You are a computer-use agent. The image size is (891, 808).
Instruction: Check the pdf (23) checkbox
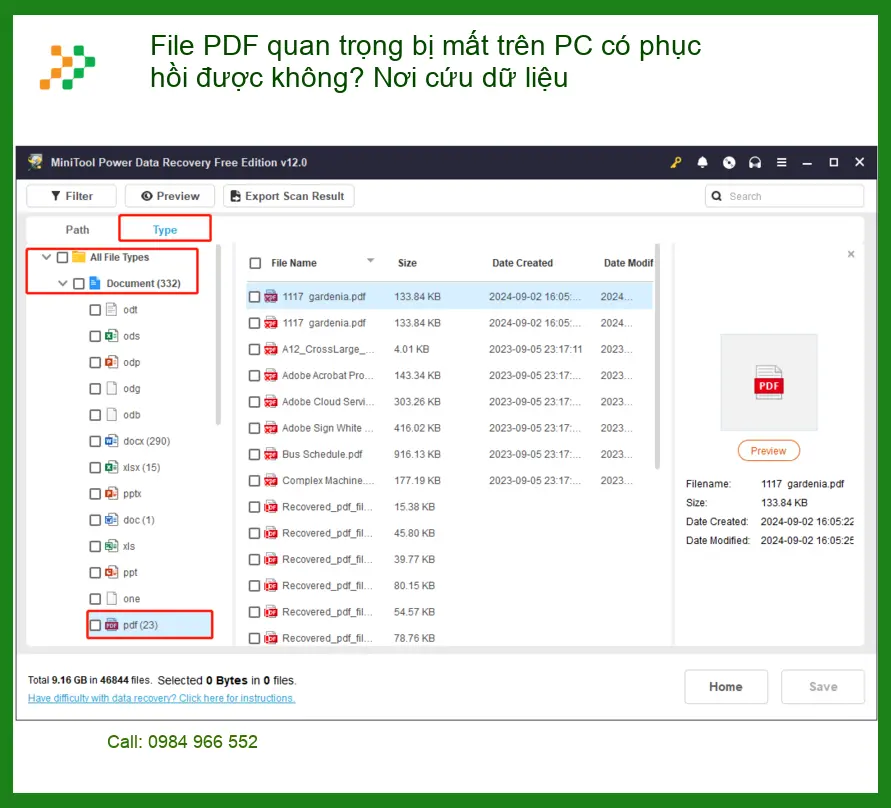[95, 625]
